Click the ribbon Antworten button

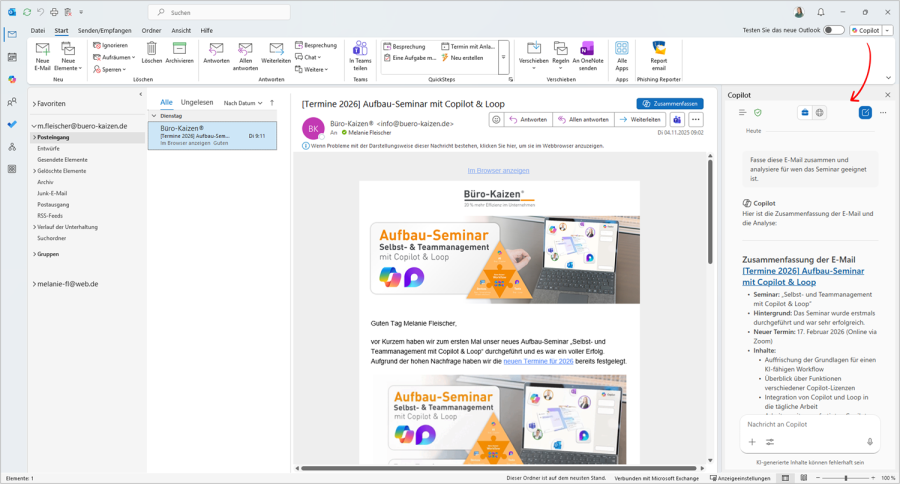216,53
